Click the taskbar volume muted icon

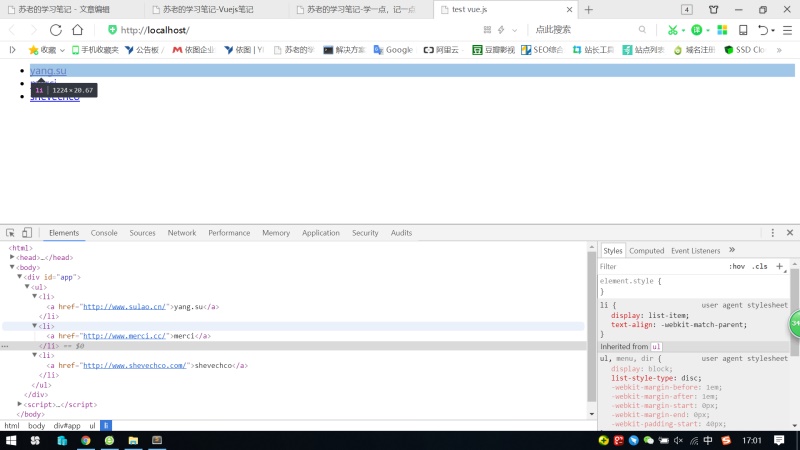coord(678,440)
